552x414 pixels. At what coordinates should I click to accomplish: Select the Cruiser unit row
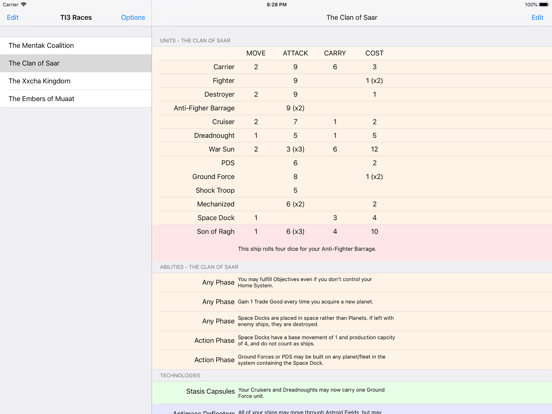click(x=352, y=122)
